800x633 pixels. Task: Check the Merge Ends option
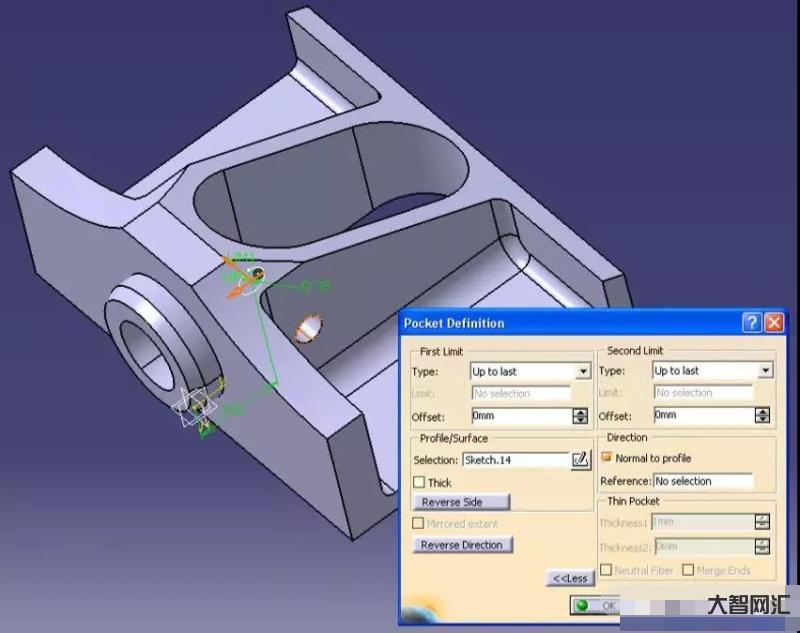[688, 570]
